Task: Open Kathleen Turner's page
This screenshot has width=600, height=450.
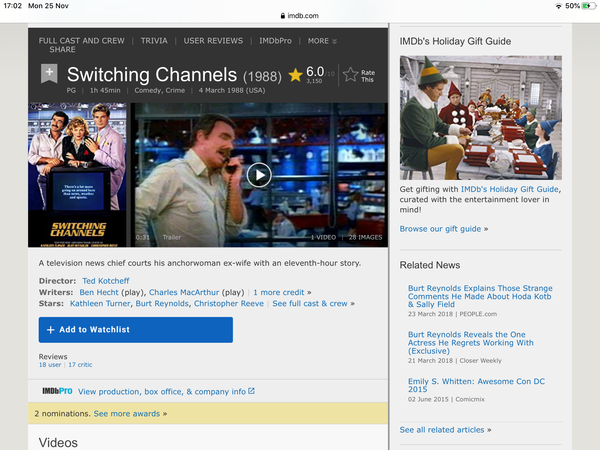Action: pyautogui.click(x=100, y=303)
